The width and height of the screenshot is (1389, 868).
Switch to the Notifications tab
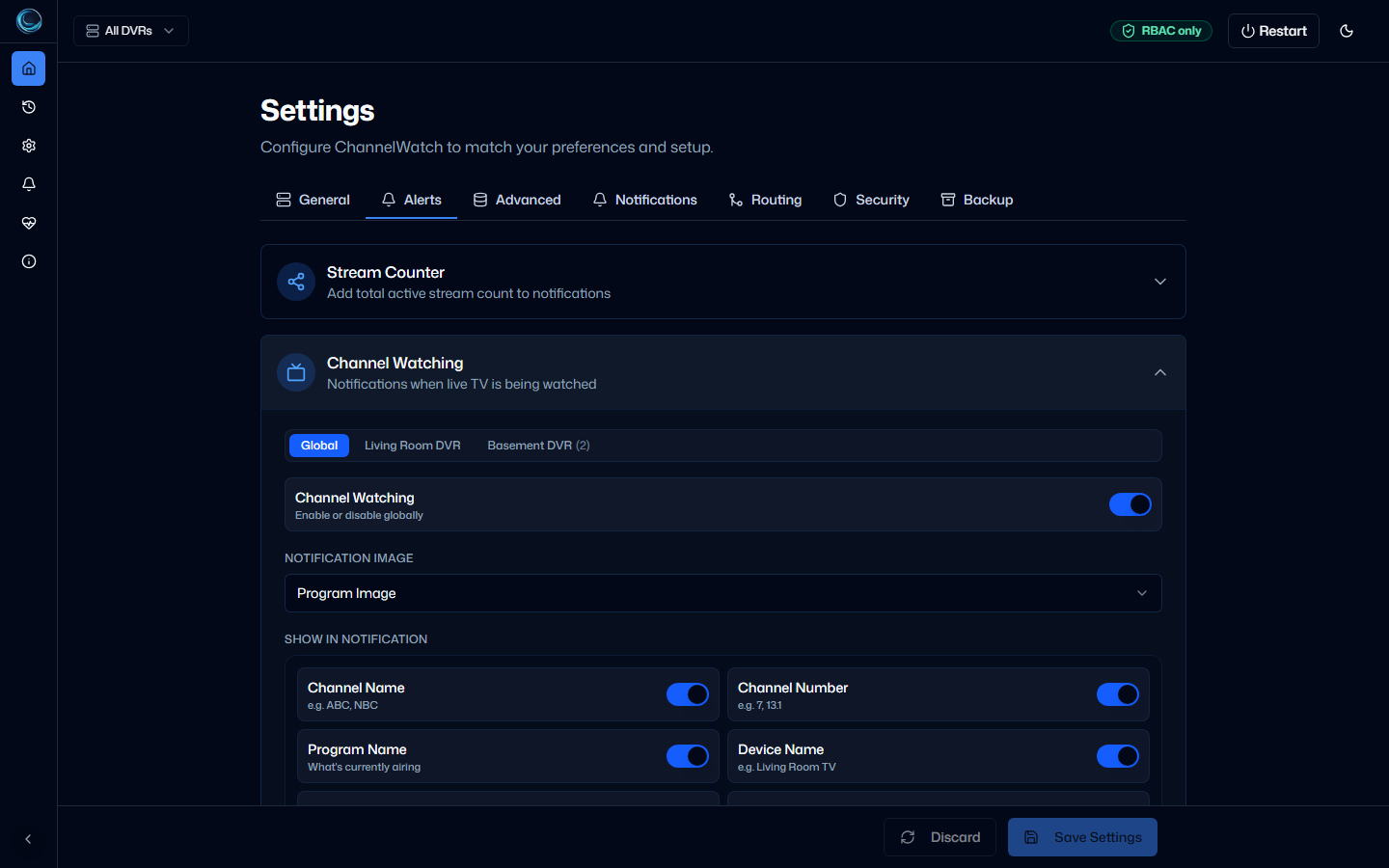(645, 200)
